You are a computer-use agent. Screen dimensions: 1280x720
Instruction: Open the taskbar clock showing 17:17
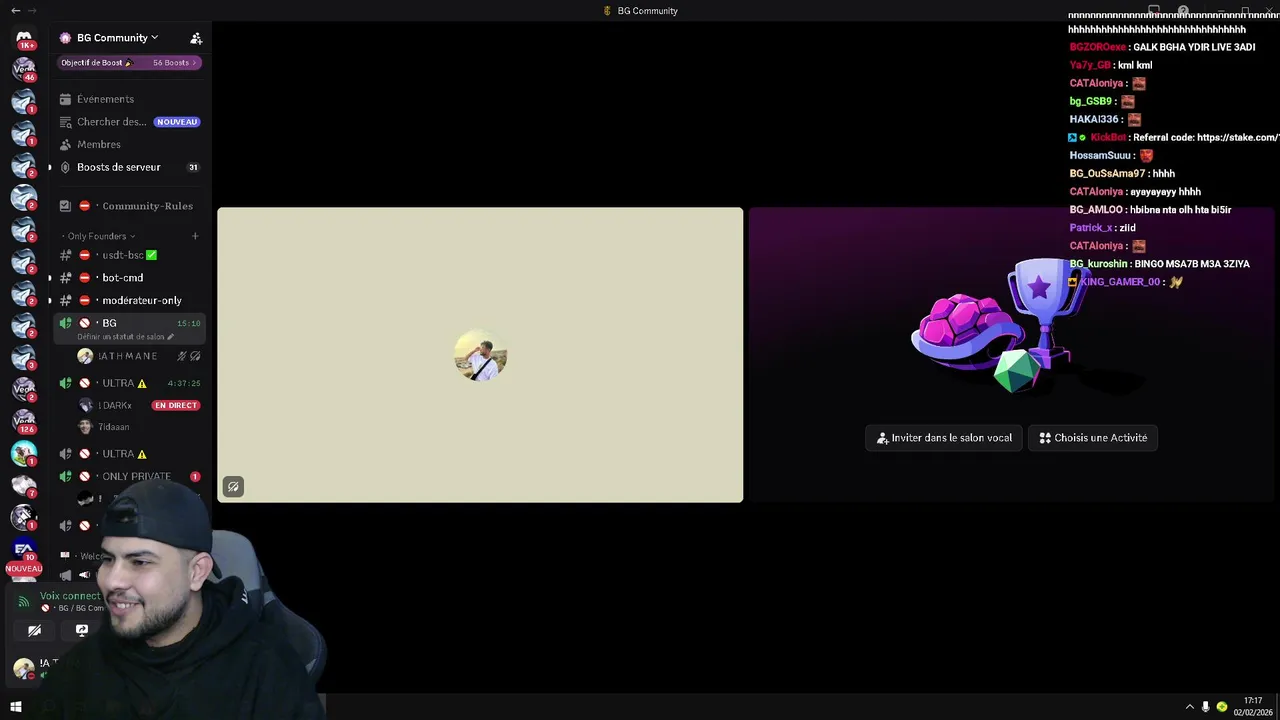(x=1253, y=706)
